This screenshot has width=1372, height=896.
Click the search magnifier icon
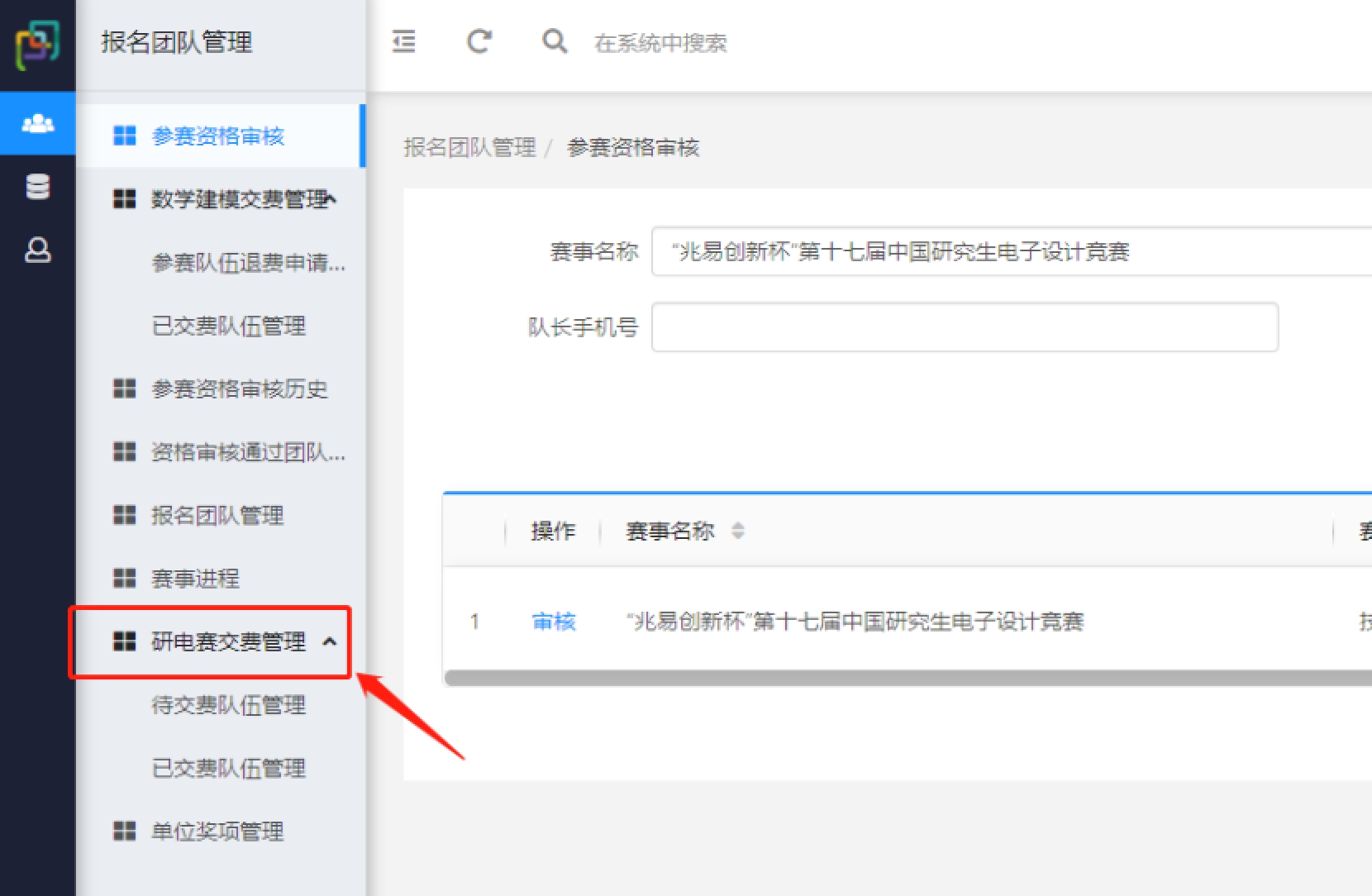click(x=555, y=41)
